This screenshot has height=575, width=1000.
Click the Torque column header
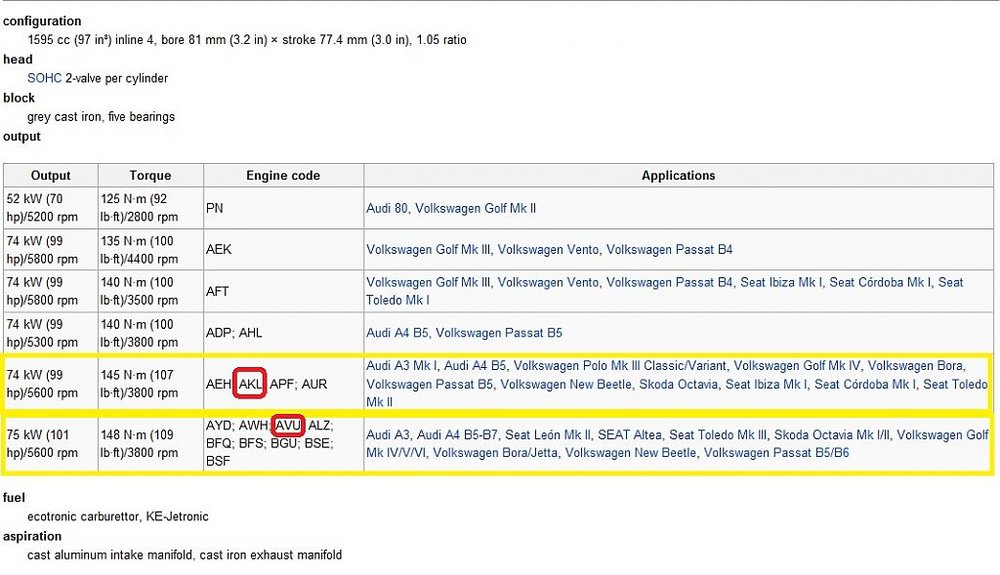point(151,175)
